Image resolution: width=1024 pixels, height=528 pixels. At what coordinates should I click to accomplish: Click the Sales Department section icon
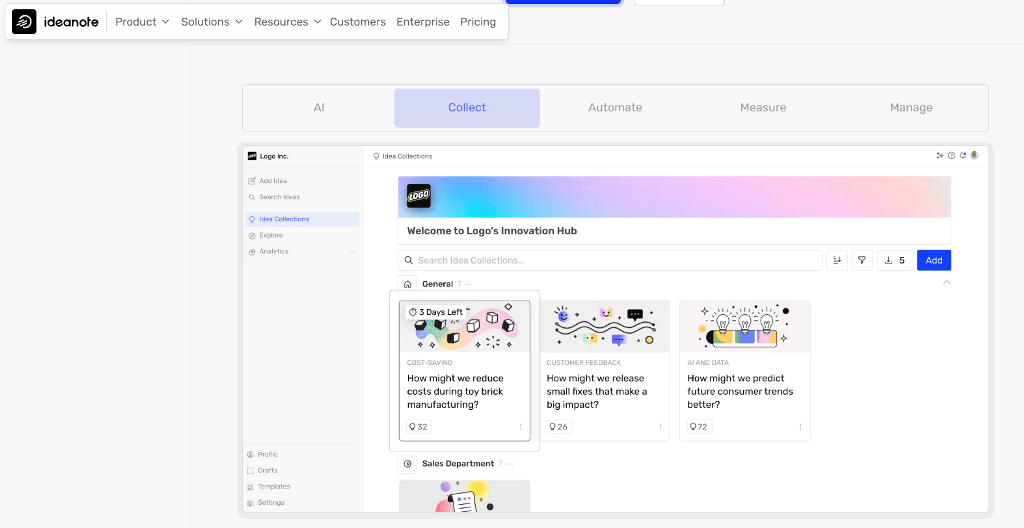click(x=408, y=464)
